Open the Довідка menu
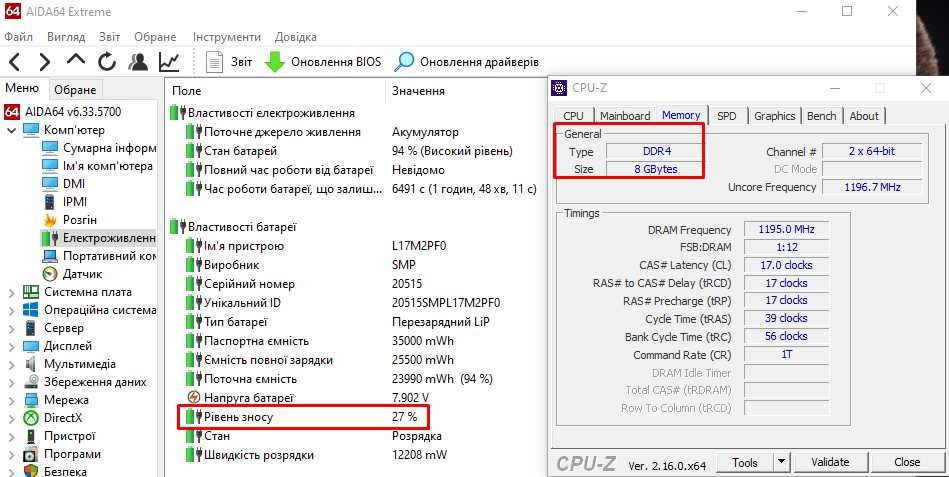Image resolution: width=949 pixels, height=477 pixels. pyautogui.click(x=295, y=37)
